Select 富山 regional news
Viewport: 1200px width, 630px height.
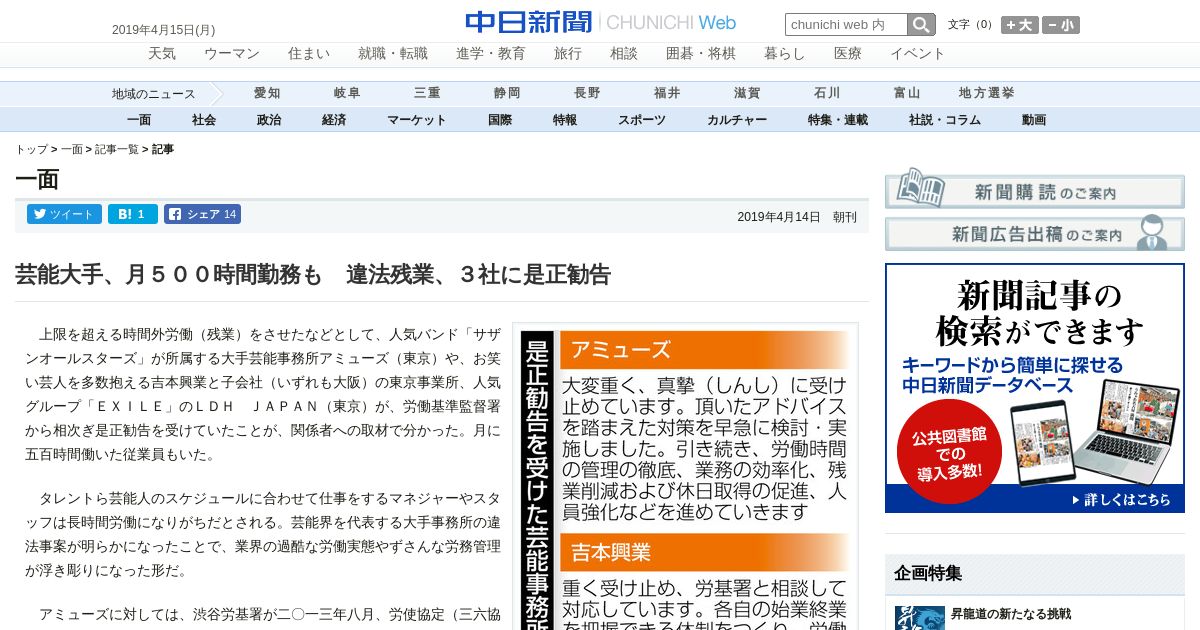907,93
